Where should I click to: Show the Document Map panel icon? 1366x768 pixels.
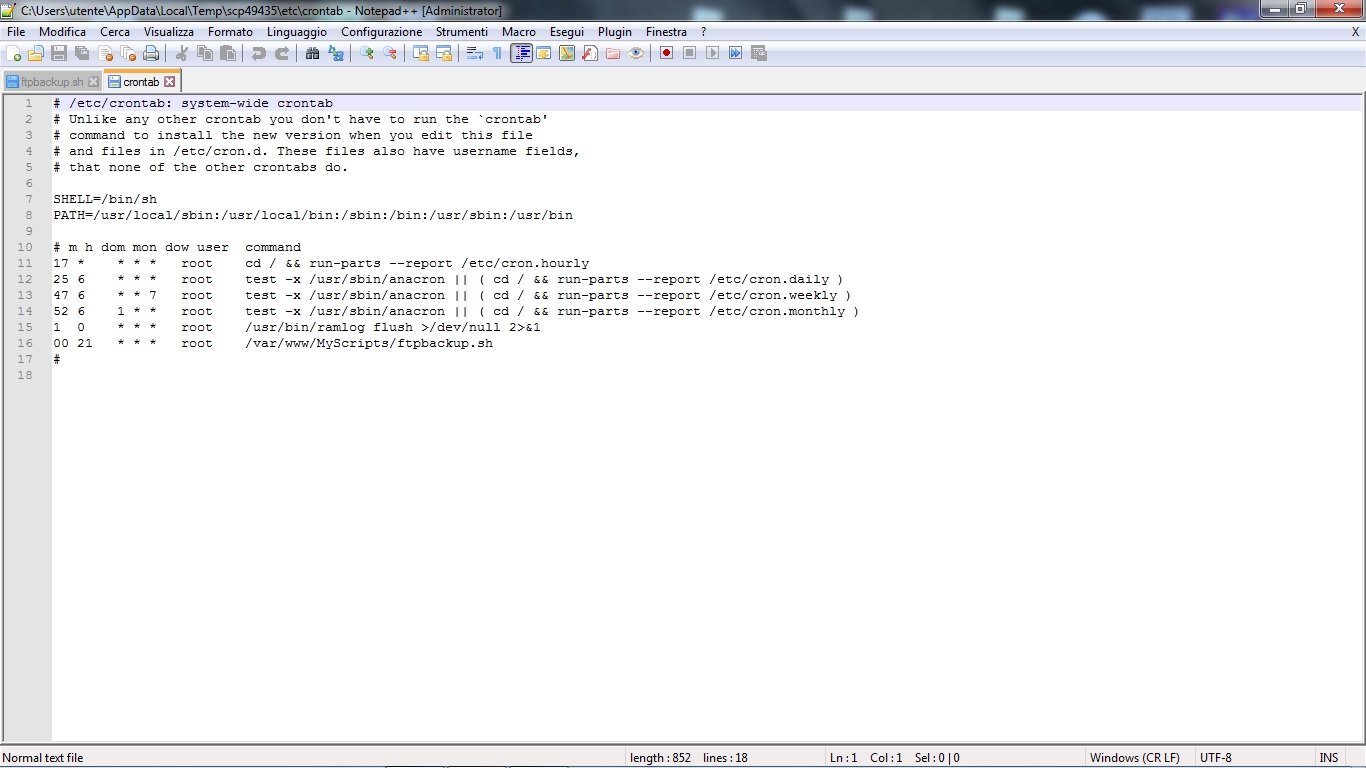(x=567, y=53)
